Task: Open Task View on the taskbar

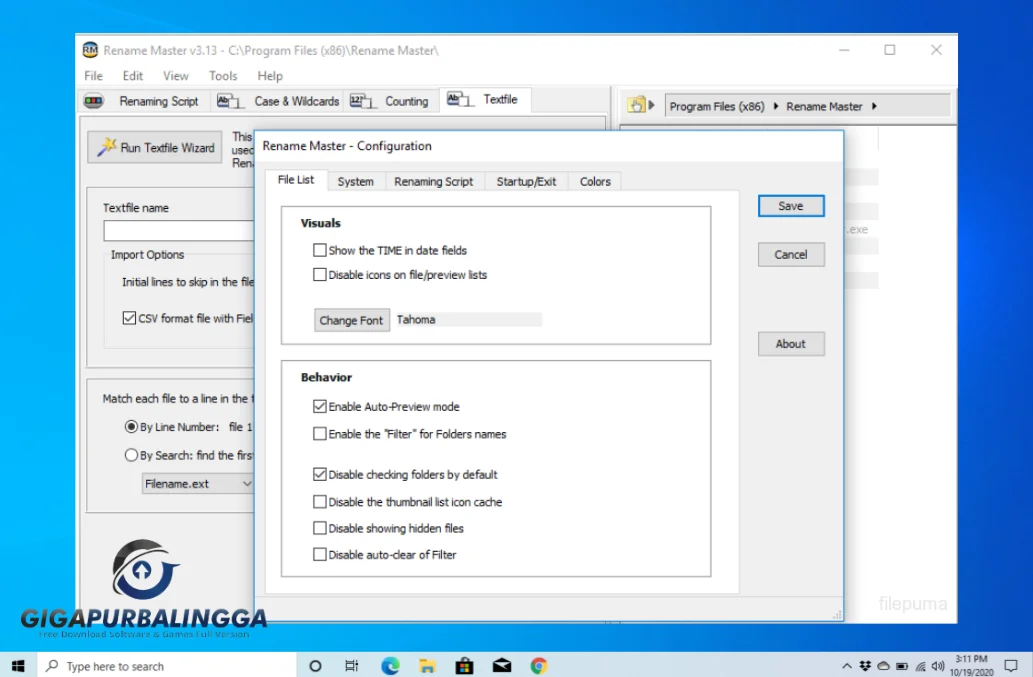Action: pyautogui.click(x=352, y=666)
